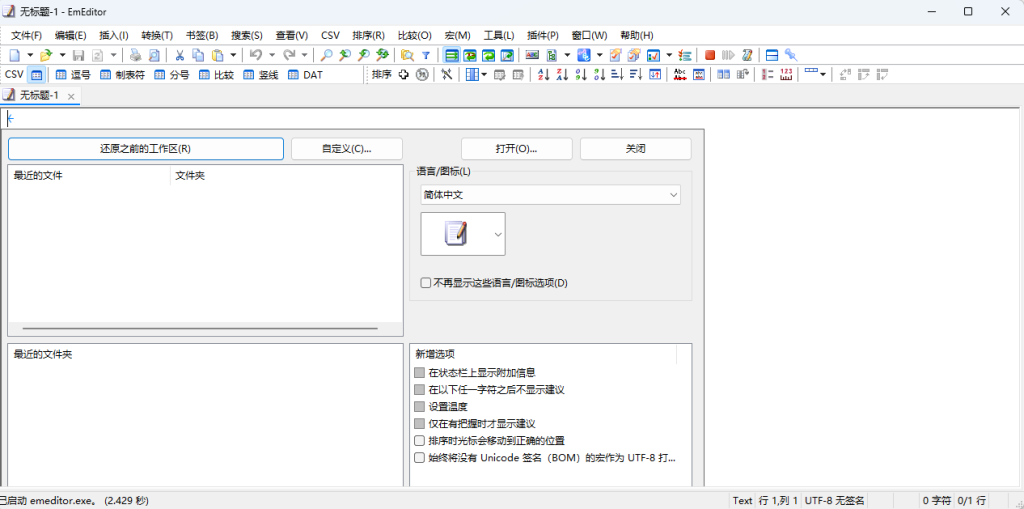Click UTF-8 无签名 in status bar
The width and height of the screenshot is (1024, 509).
pyautogui.click(x=835, y=501)
